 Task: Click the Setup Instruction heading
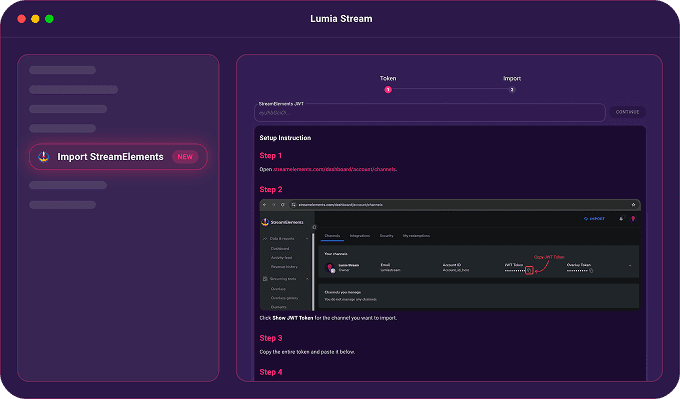285,138
